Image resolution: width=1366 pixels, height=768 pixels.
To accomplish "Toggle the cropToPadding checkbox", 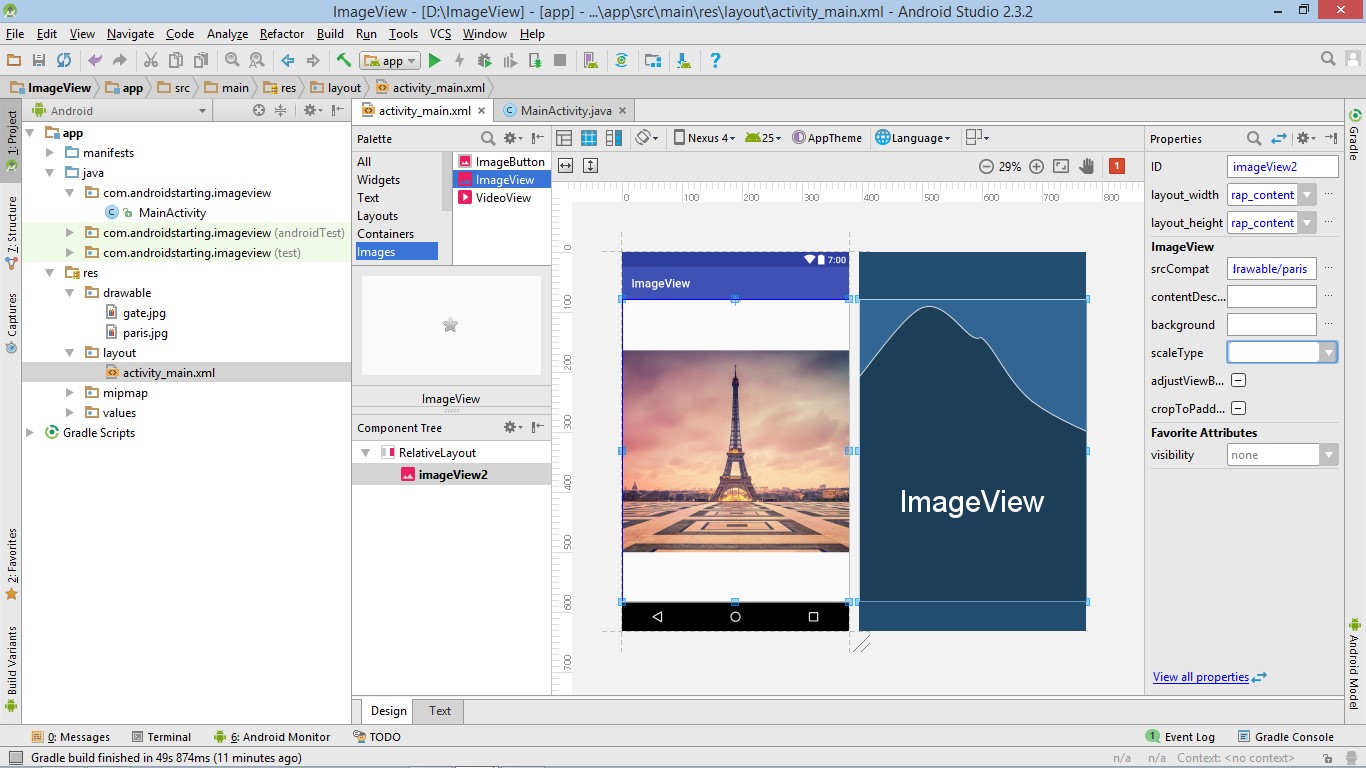I will click(1238, 409).
